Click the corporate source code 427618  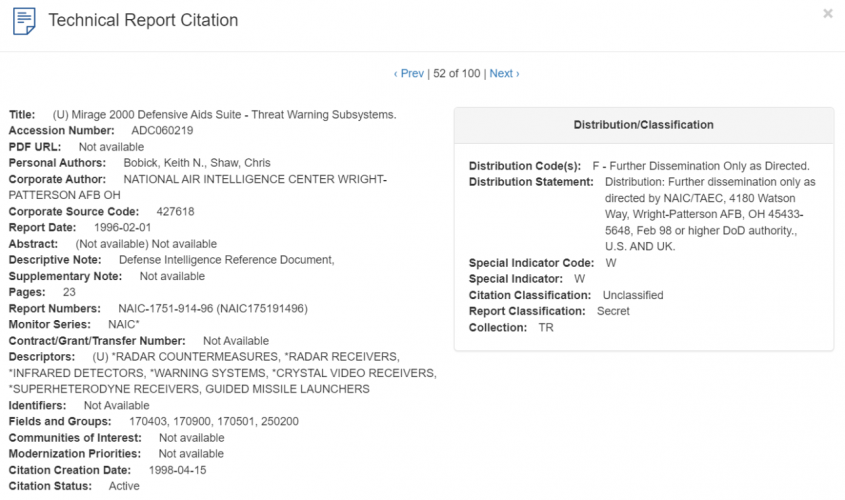pos(175,212)
